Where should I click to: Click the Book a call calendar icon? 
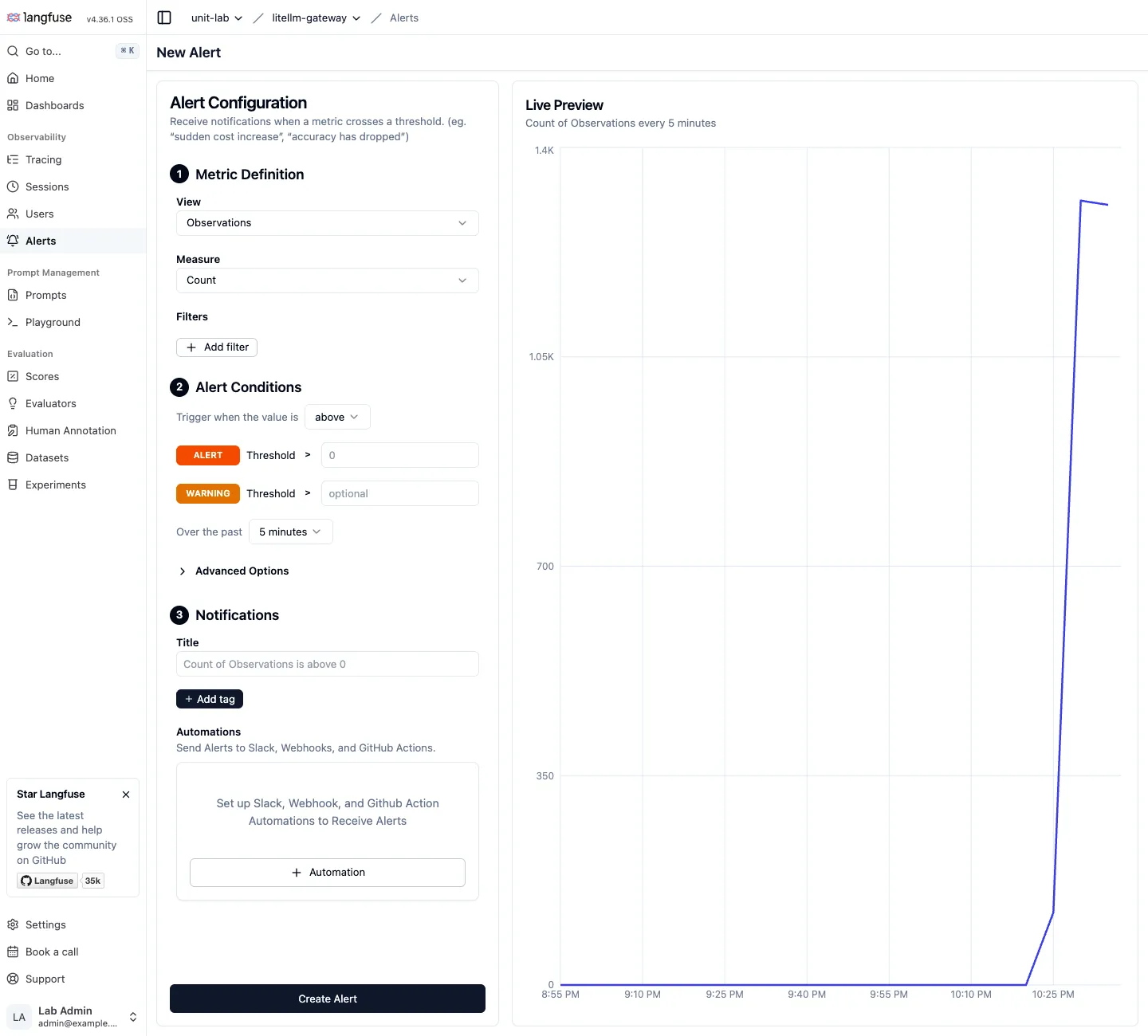(x=13, y=952)
